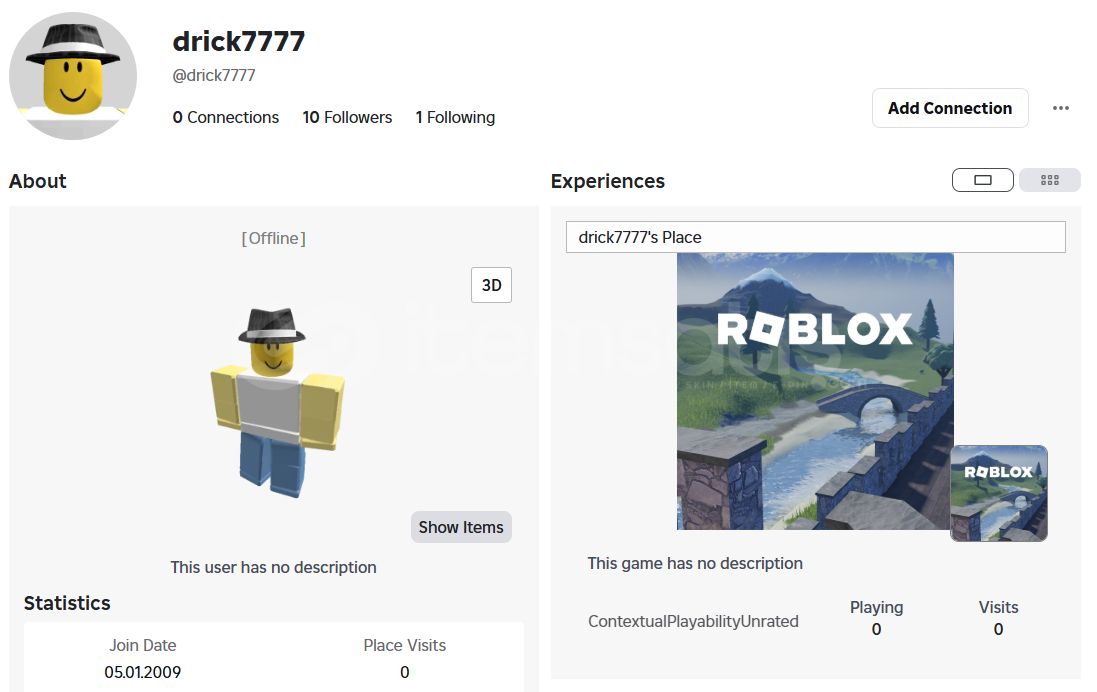Switch Experiences to grid view
The width and height of the screenshot is (1097, 692).
[x=1049, y=180]
